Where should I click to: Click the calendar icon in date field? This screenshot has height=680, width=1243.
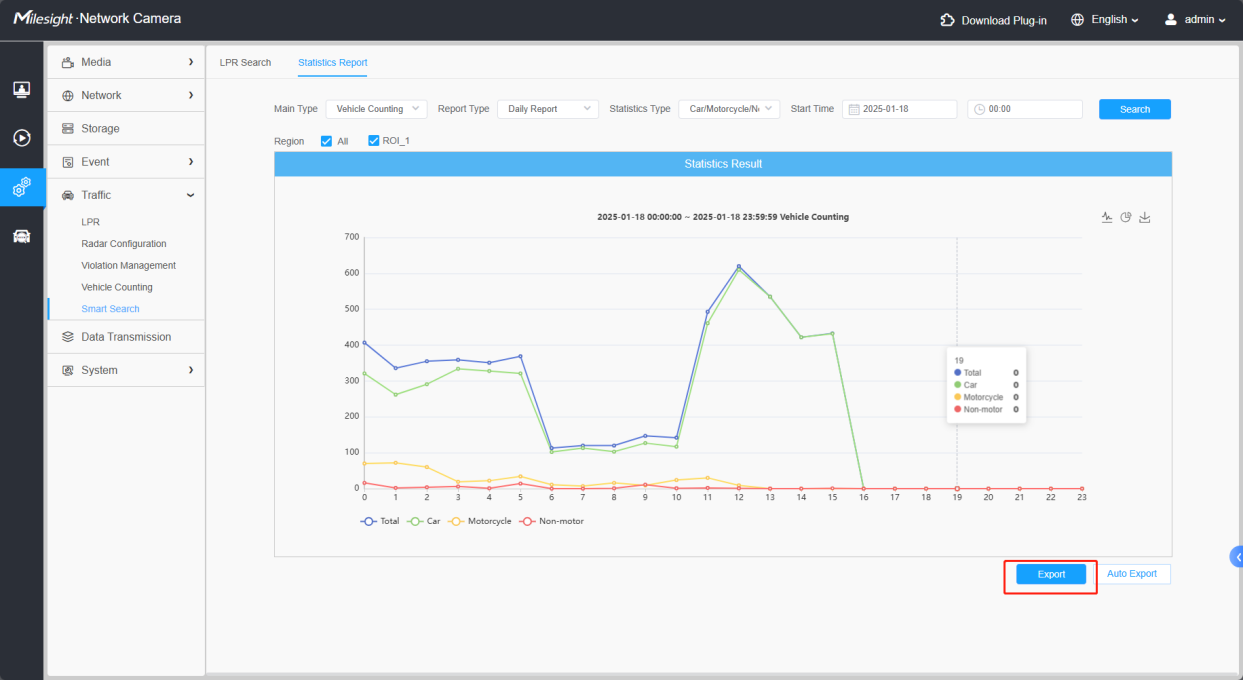pyautogui.click(x=854, y=109)
